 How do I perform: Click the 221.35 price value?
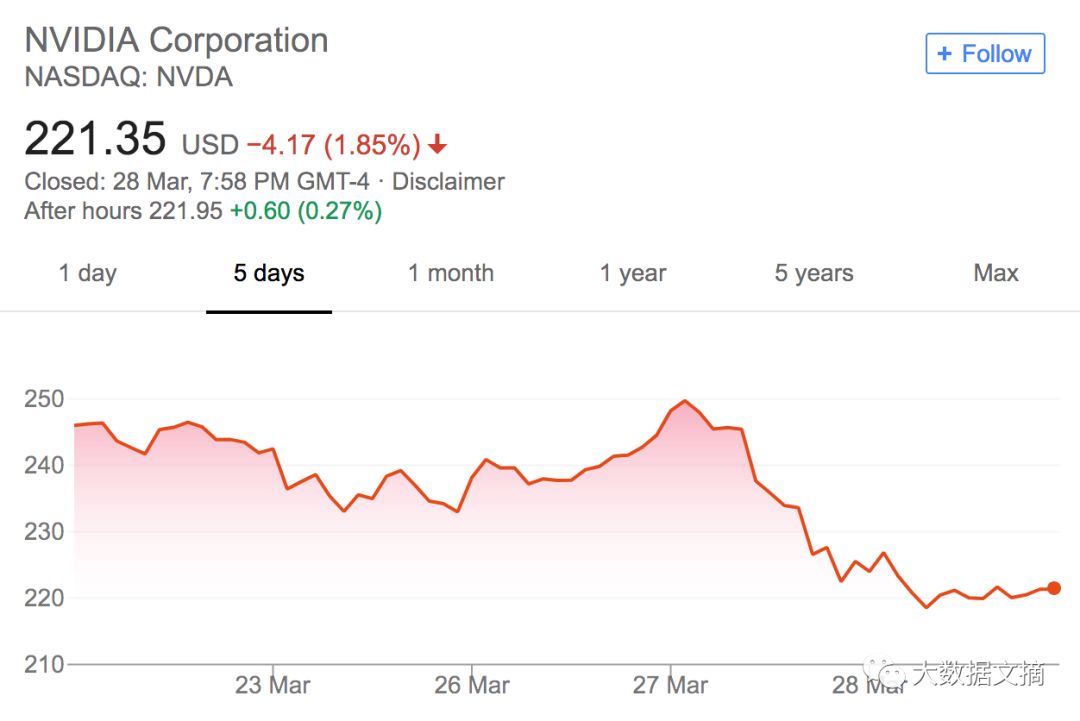tap(95, 139)
